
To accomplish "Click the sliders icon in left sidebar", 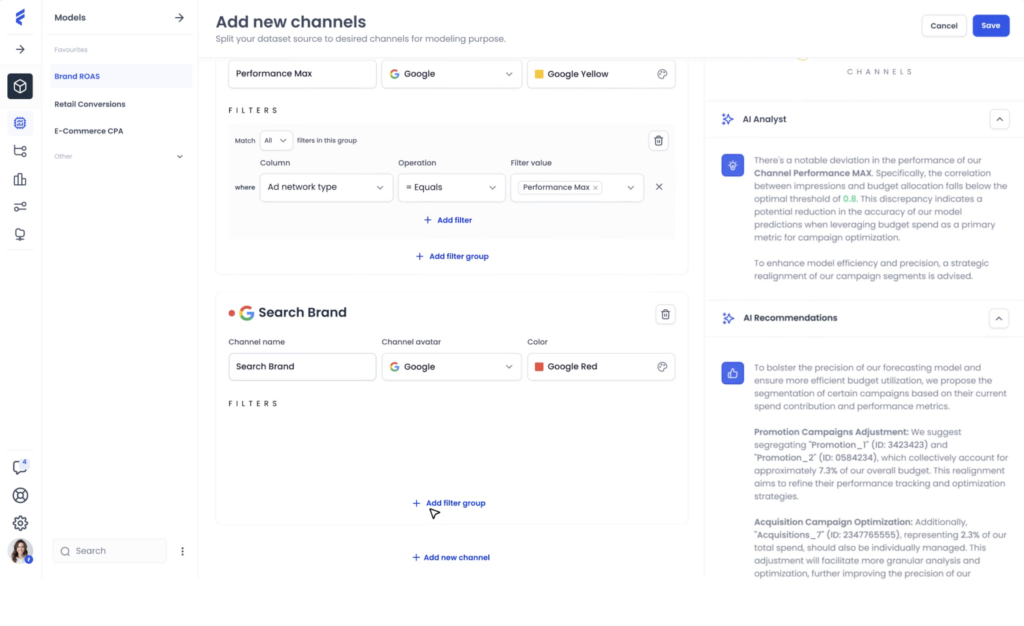I will [20, 207].
